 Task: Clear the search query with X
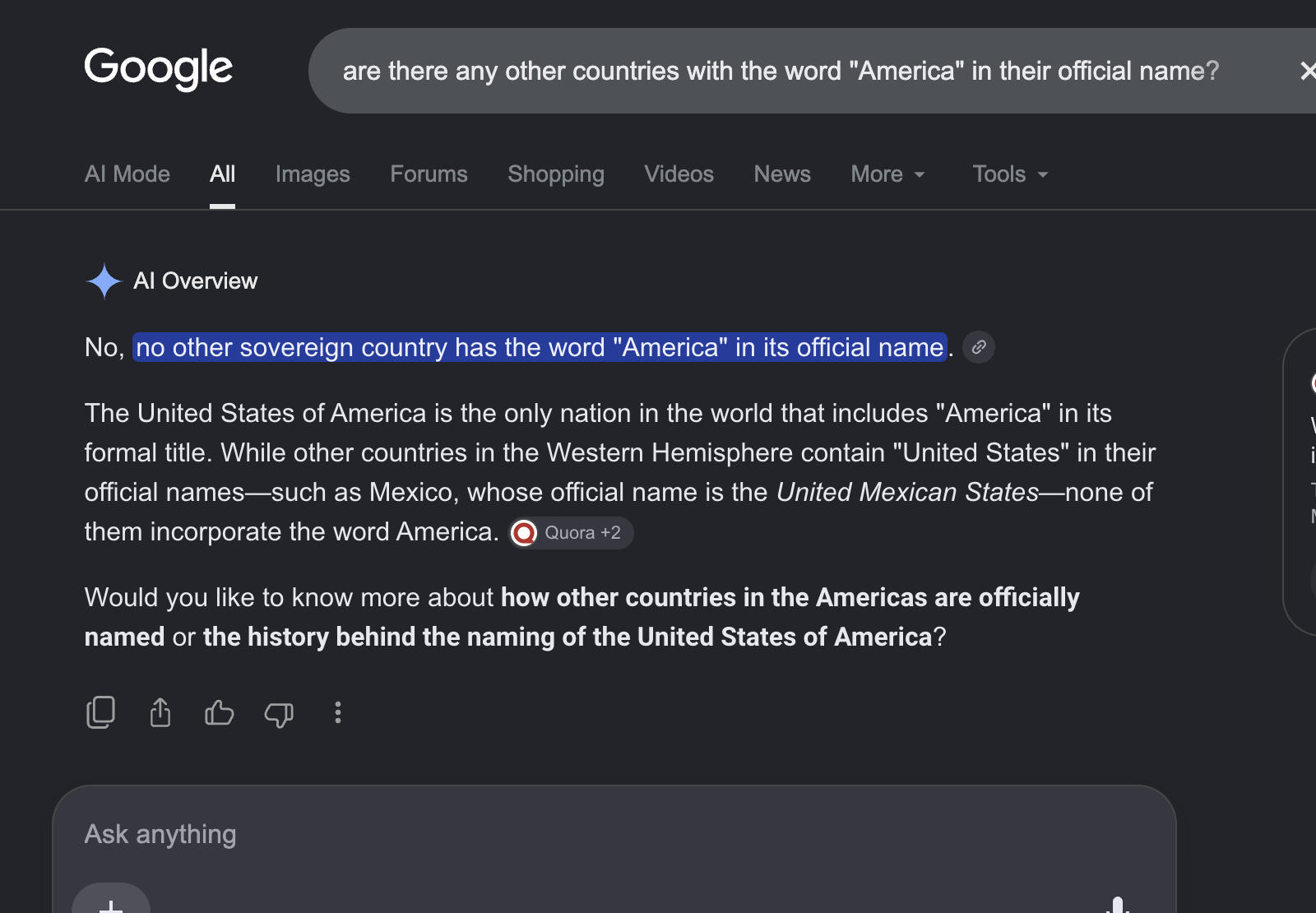[1308, 71]
